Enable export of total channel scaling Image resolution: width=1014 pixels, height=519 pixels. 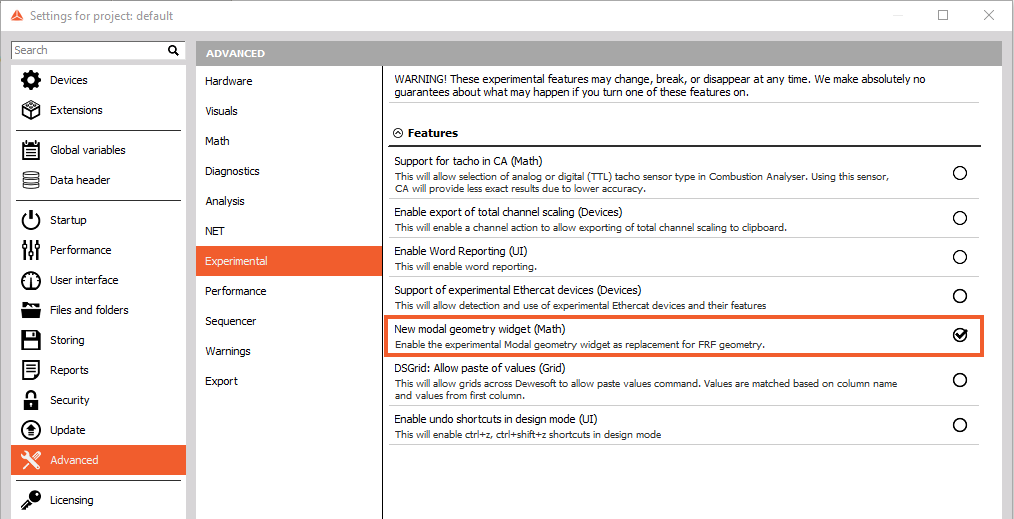tap(960, 218)
